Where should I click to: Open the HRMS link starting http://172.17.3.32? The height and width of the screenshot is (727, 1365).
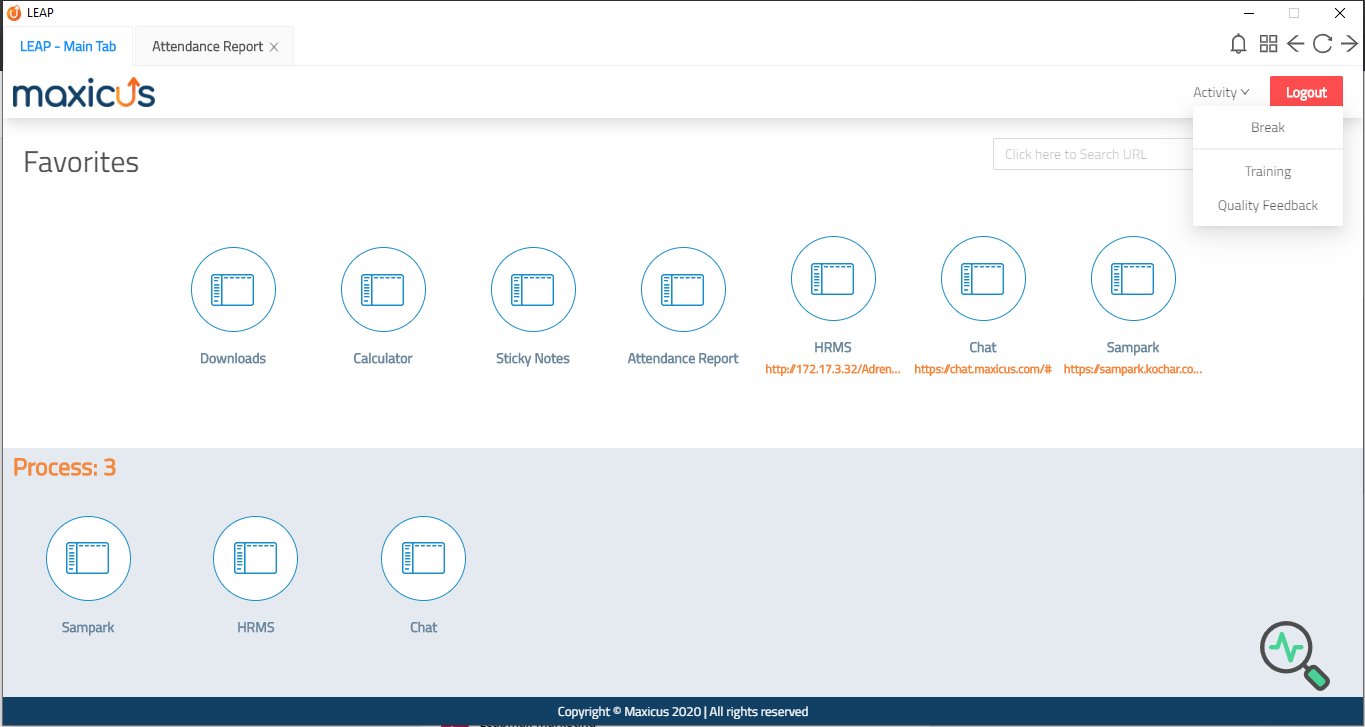click(x=833, y=369)
